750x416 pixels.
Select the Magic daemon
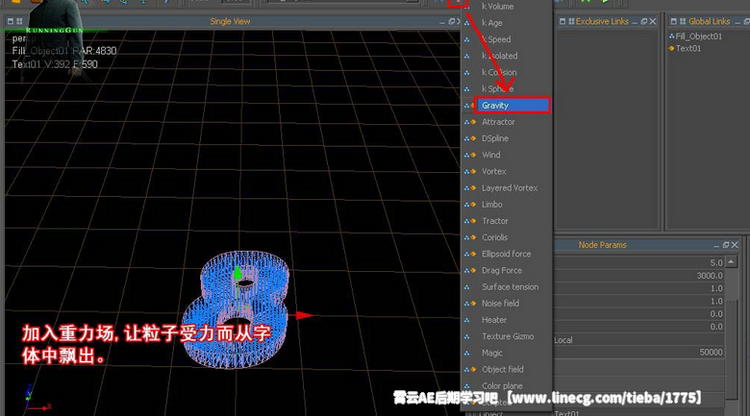492,353
